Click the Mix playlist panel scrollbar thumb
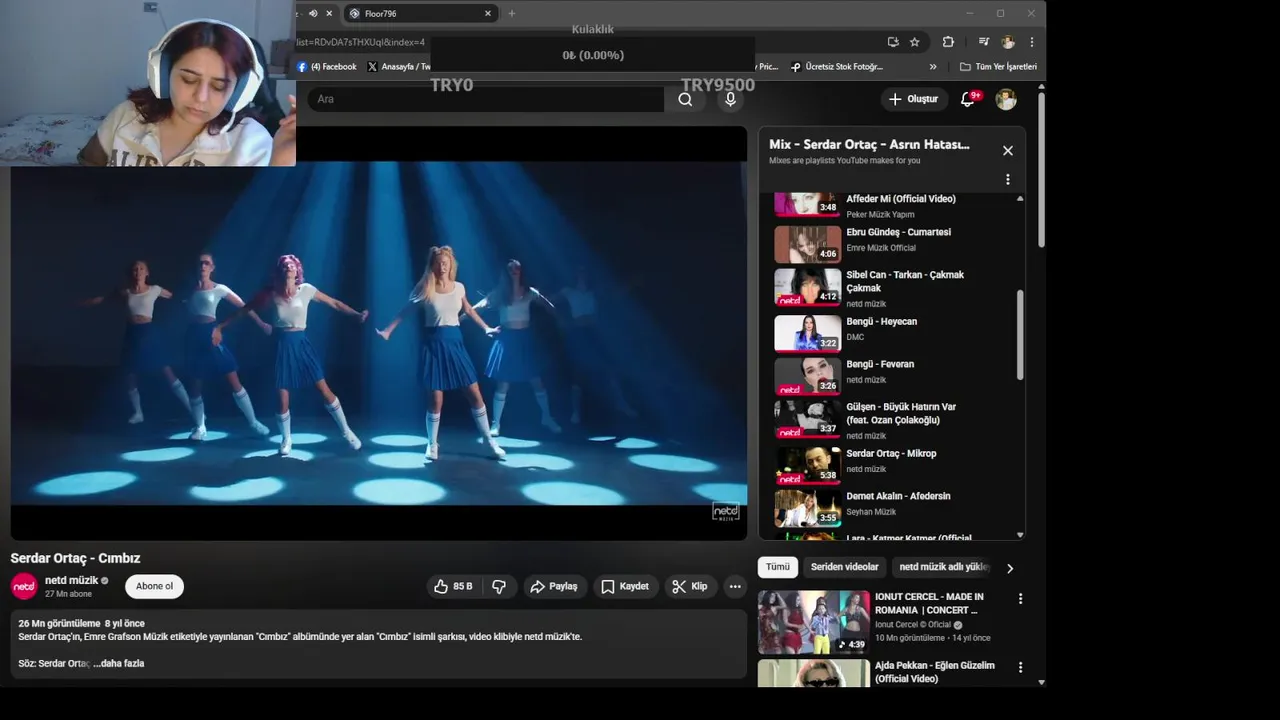Screen dimensions: 1280x720 (1020, 335)
